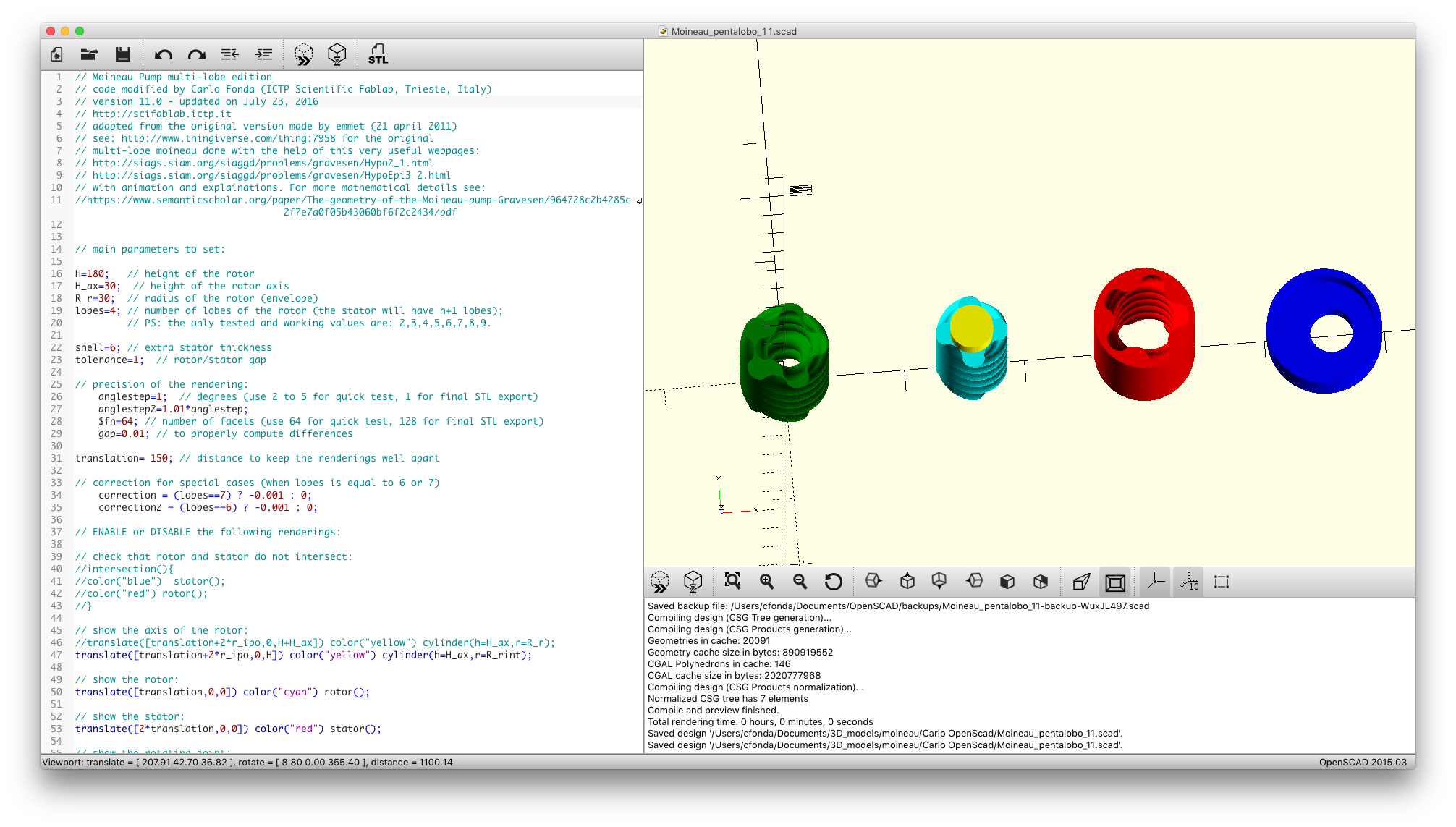Reset the 3D view
This screenshot has height=827, width=1456.
coord(834,582)
